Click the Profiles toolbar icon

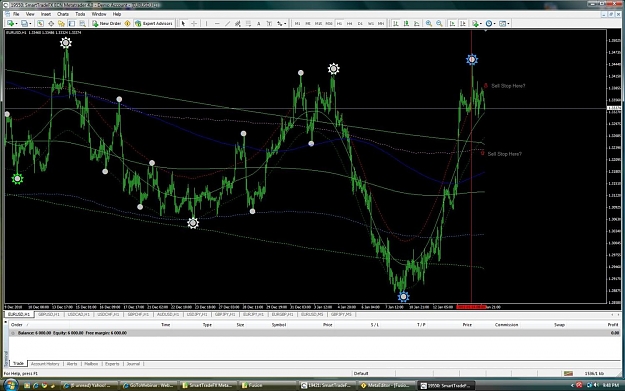pos(24,24)
